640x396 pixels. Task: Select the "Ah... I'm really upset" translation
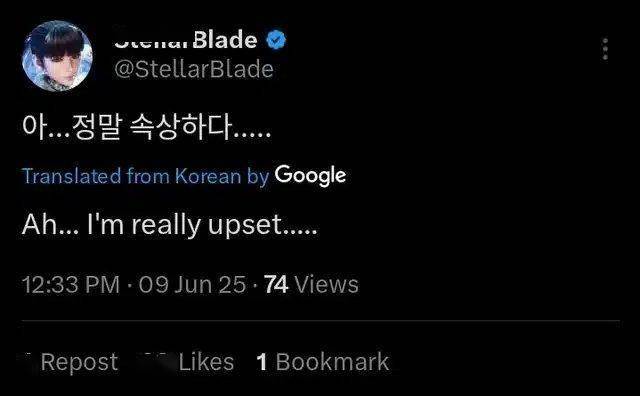coord(169,225)
